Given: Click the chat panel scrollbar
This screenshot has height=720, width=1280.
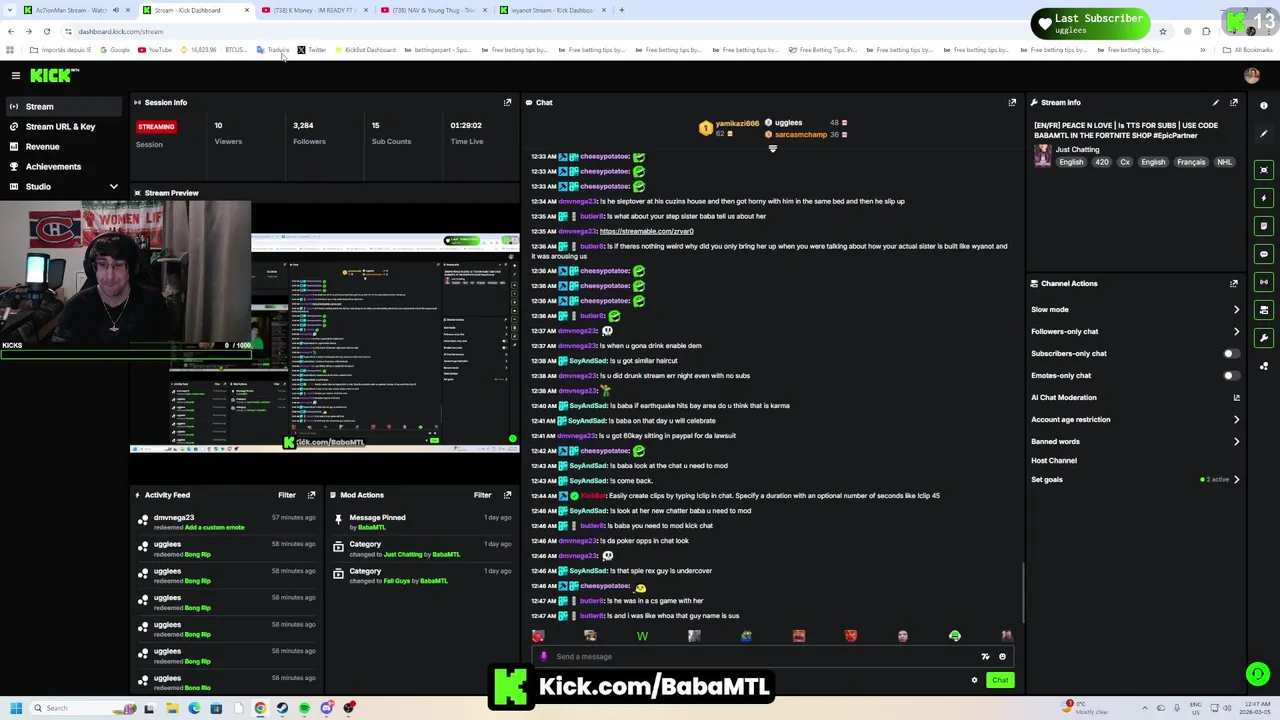Looking at the screenshot, I should (1023, 592).
